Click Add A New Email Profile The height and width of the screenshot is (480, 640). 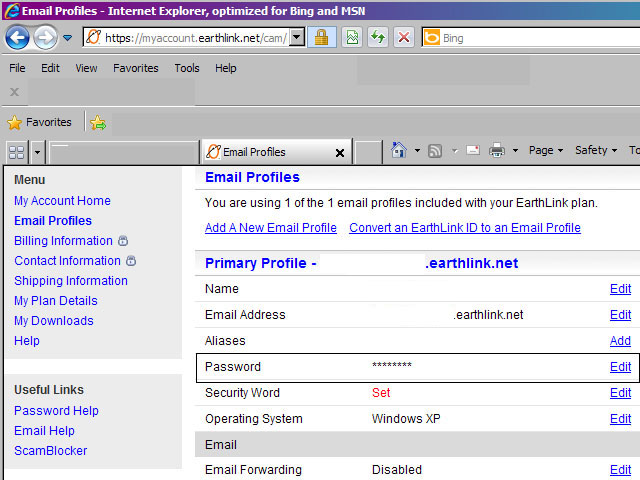click(271, 228)
